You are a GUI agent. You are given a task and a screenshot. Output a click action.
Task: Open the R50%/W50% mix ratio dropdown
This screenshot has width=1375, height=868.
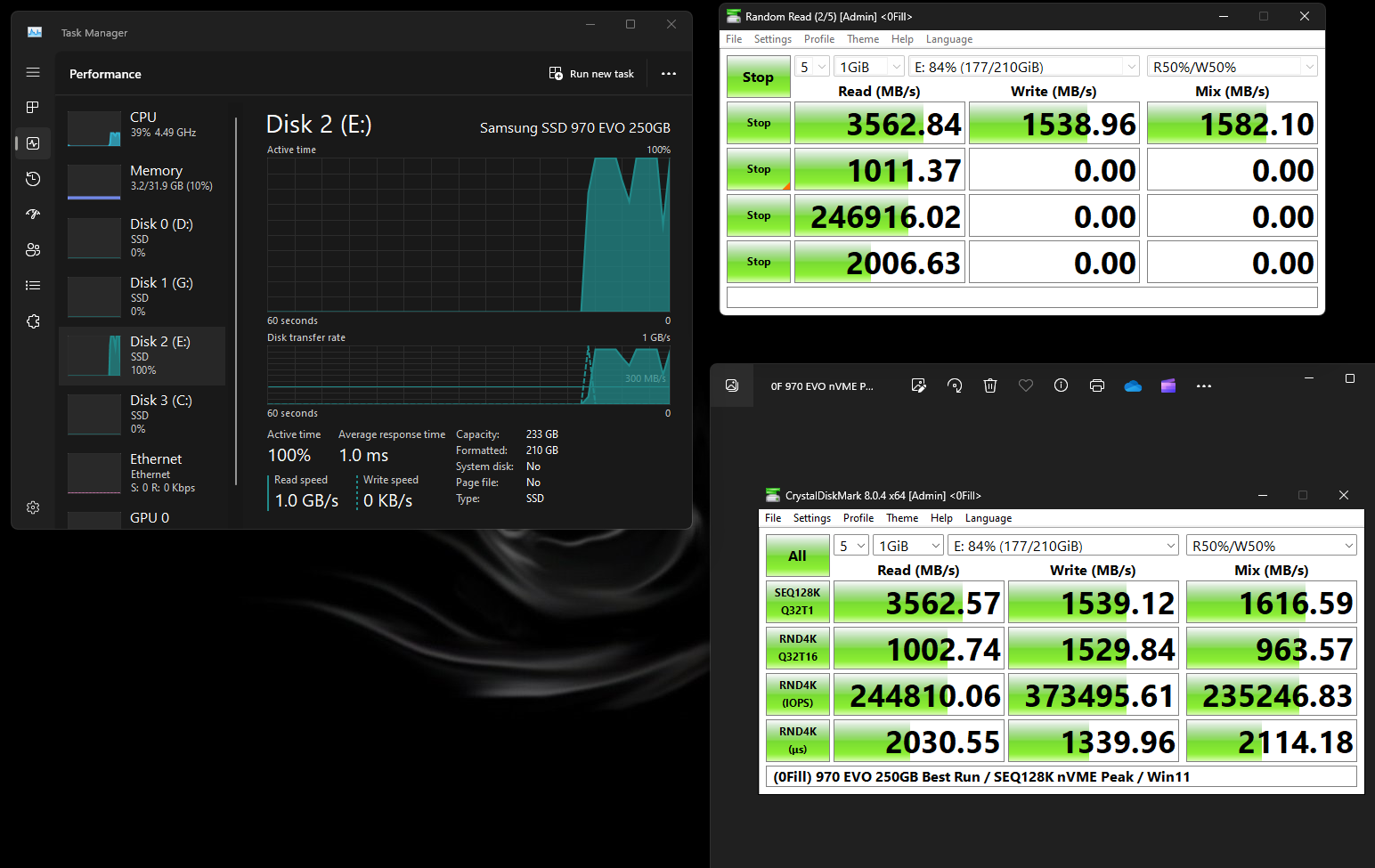click(x=1233, y=67)
